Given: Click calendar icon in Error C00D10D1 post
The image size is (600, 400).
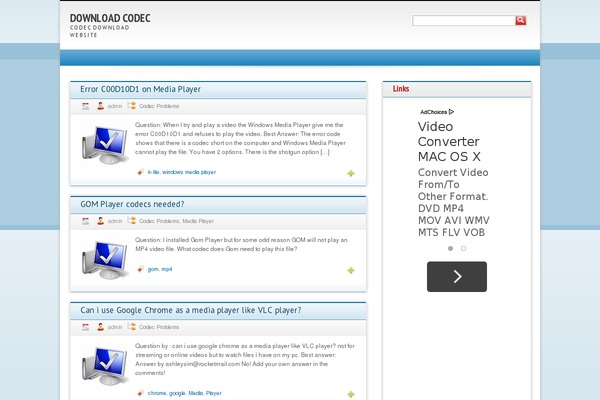Looking at the screenshot, I should click(x=85, y=106).
